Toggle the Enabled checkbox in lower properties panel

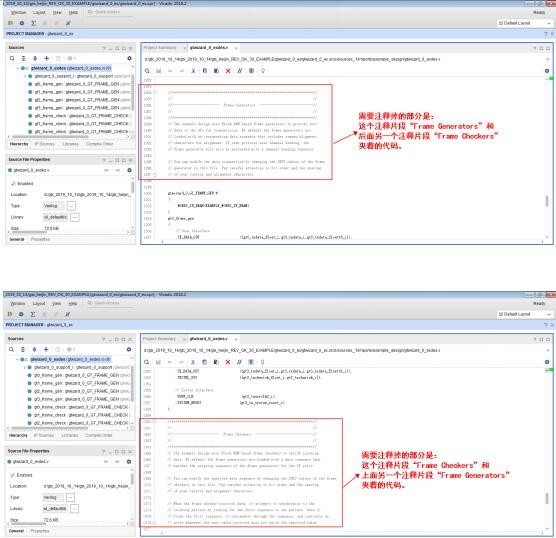[x=13, y=475]
